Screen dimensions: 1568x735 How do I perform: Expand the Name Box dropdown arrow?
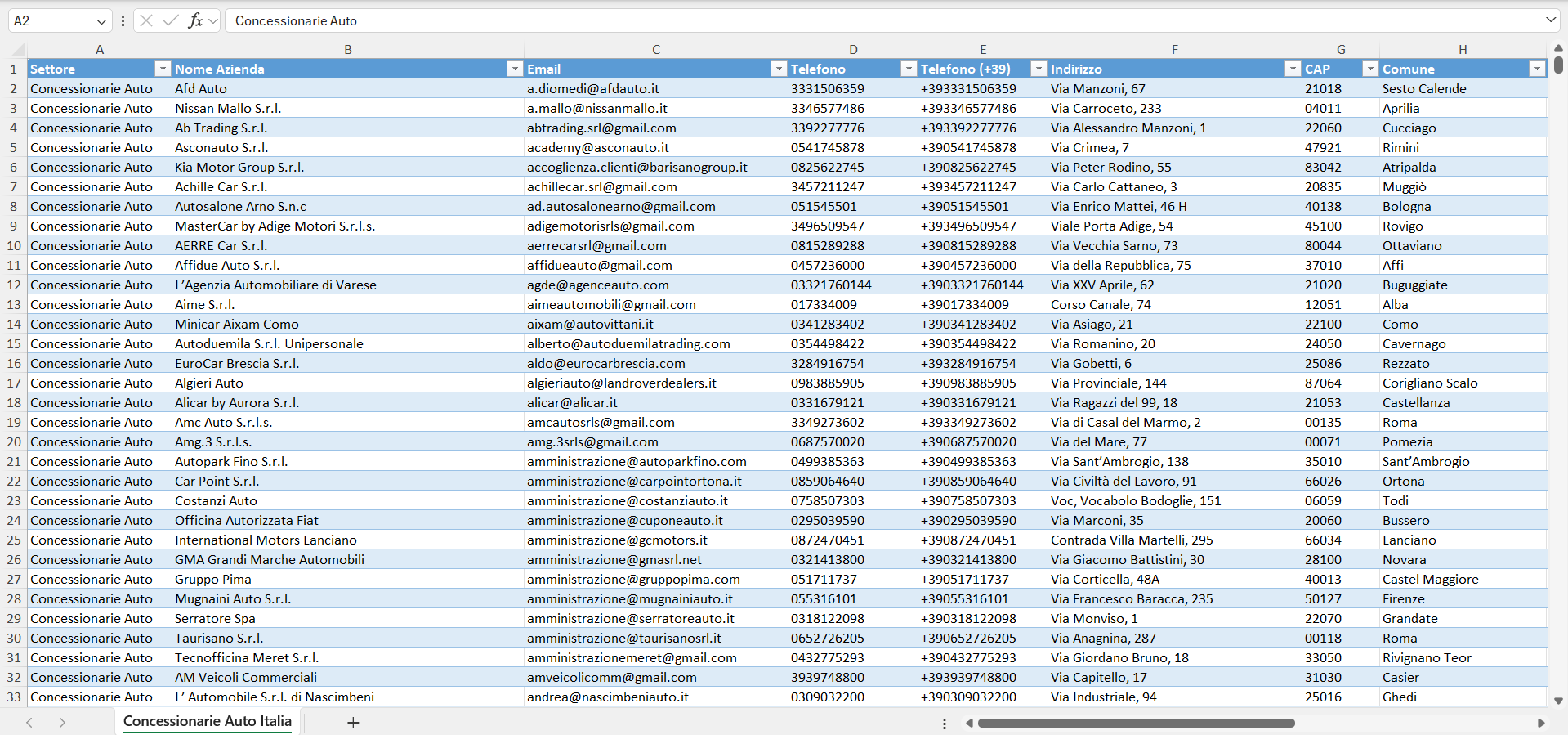[101, 20]
